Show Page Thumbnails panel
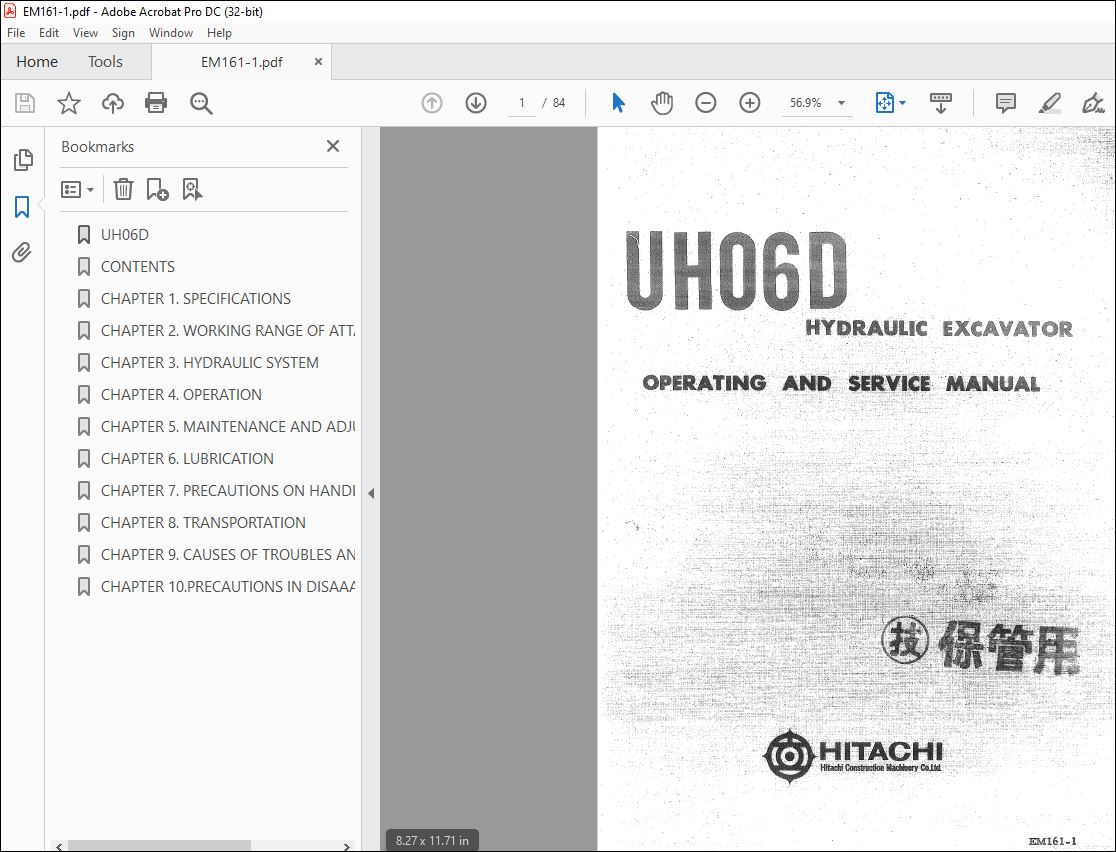 pos(23,160)
